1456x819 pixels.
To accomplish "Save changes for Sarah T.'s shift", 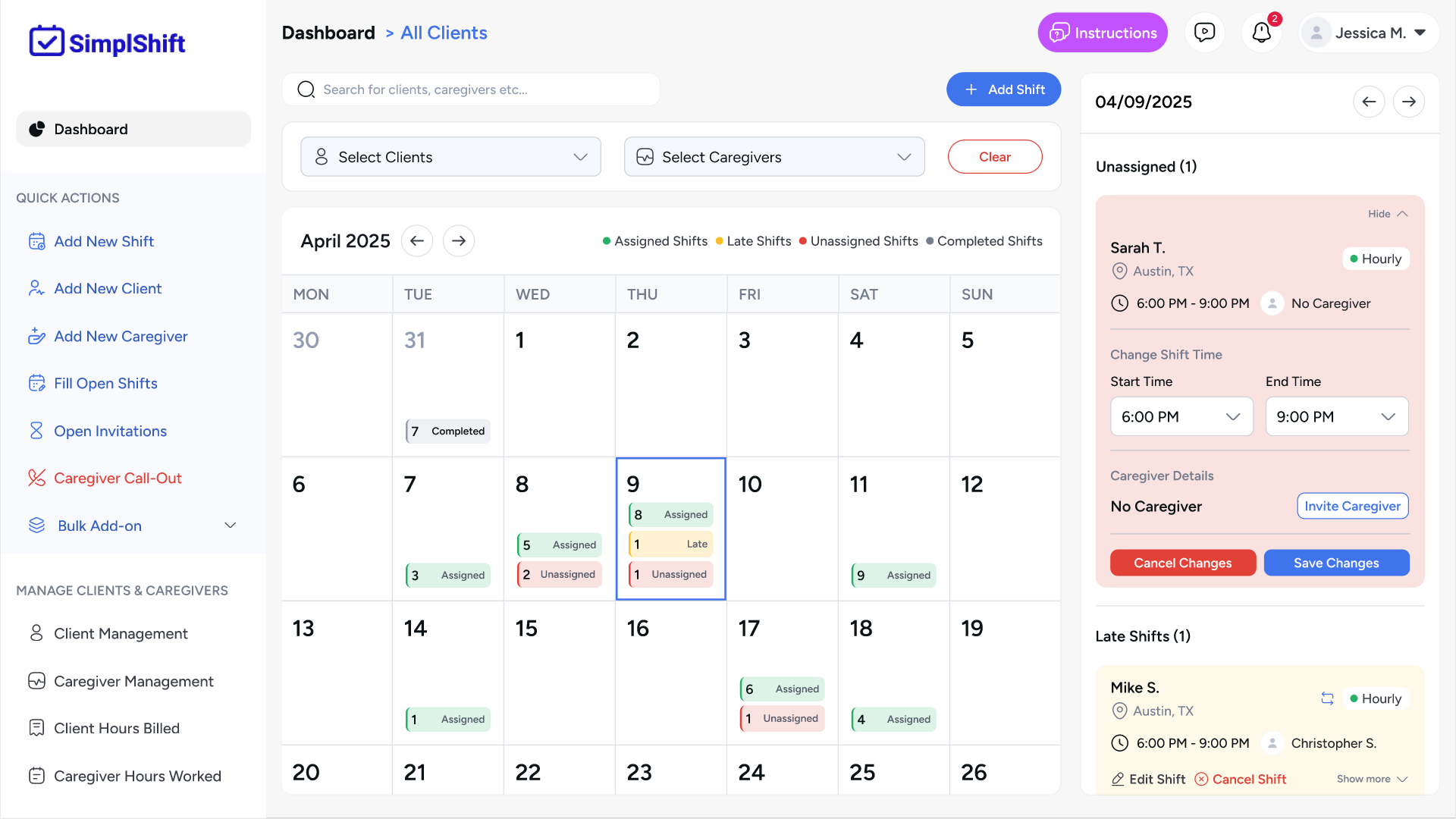I will 1336,563.
